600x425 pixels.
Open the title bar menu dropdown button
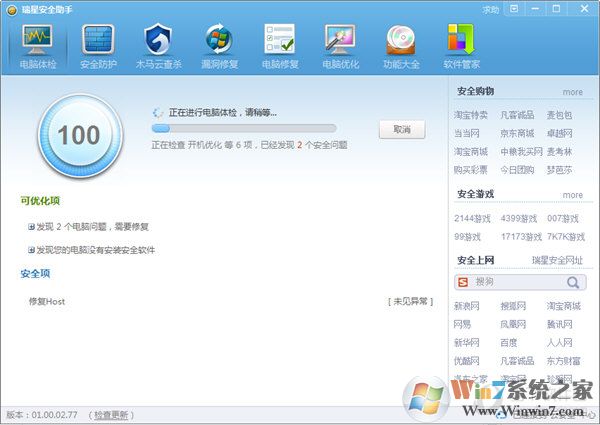pyautogui.click(x=515, y=9)
